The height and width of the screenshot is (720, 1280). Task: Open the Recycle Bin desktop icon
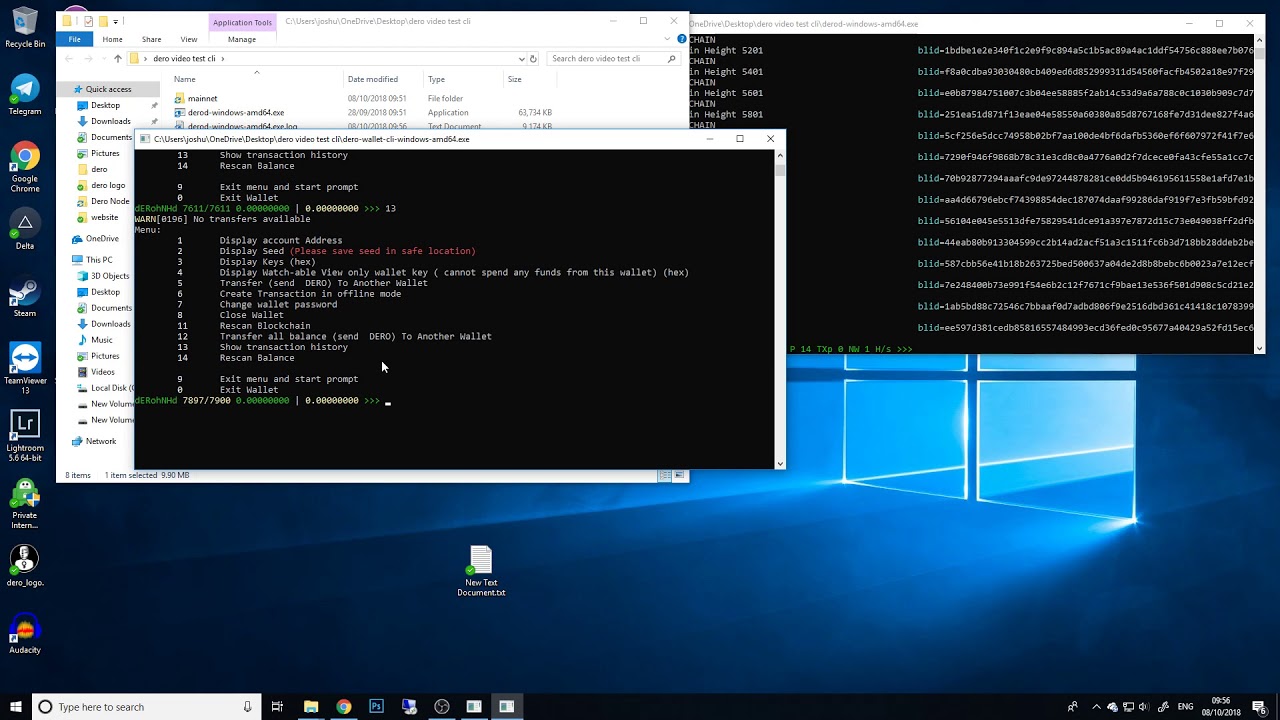pos(25,29)
